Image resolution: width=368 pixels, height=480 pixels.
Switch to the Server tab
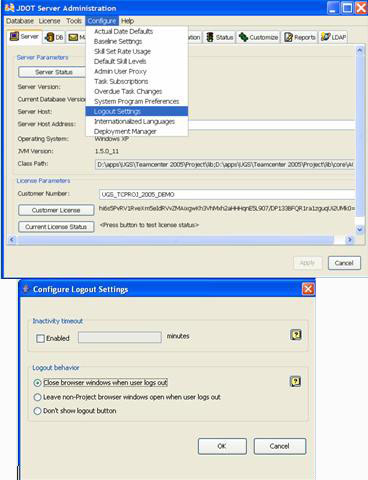coord(24,37)
